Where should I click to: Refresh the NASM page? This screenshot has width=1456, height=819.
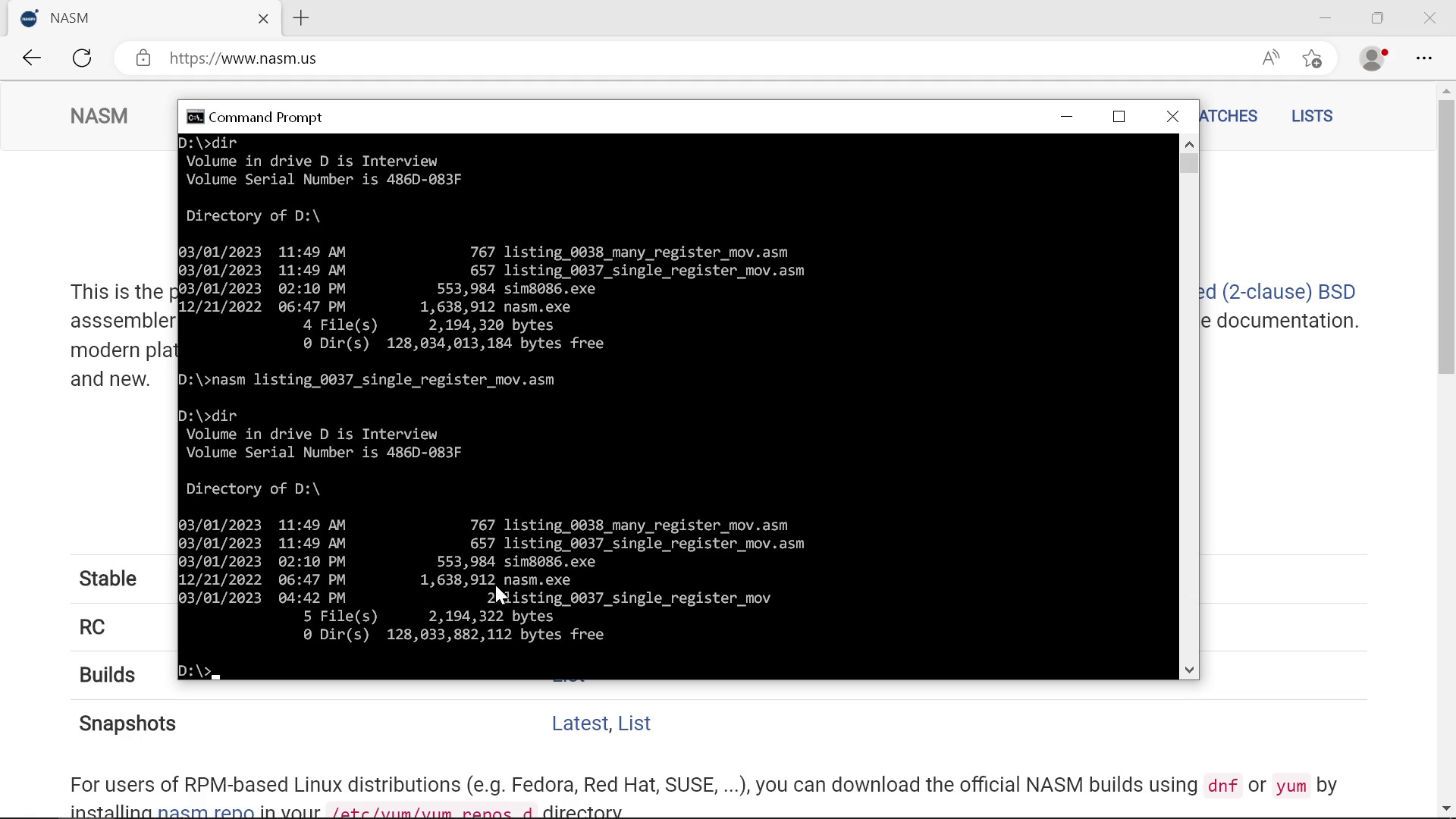click(82, 58)
